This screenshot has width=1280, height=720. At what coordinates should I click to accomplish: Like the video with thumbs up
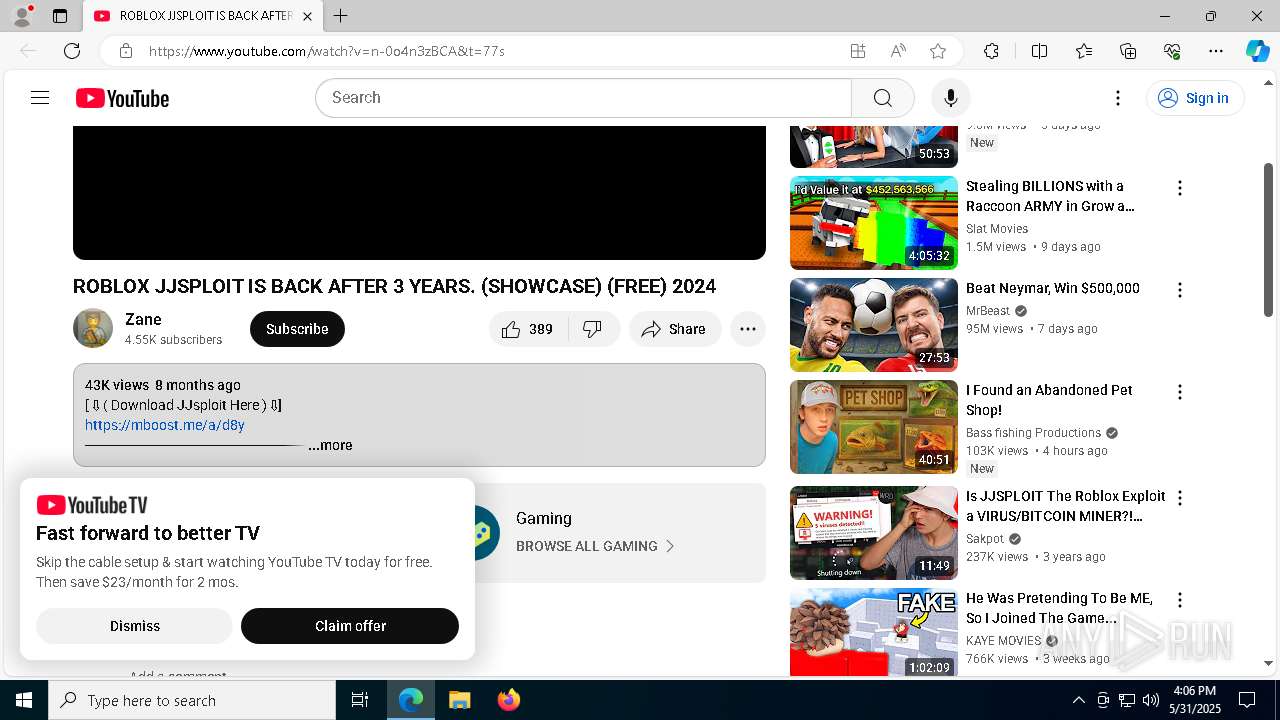528,329
